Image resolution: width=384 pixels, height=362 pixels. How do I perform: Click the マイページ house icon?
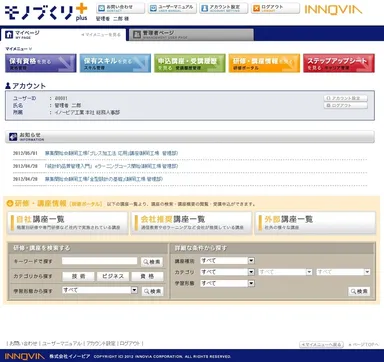9,34
